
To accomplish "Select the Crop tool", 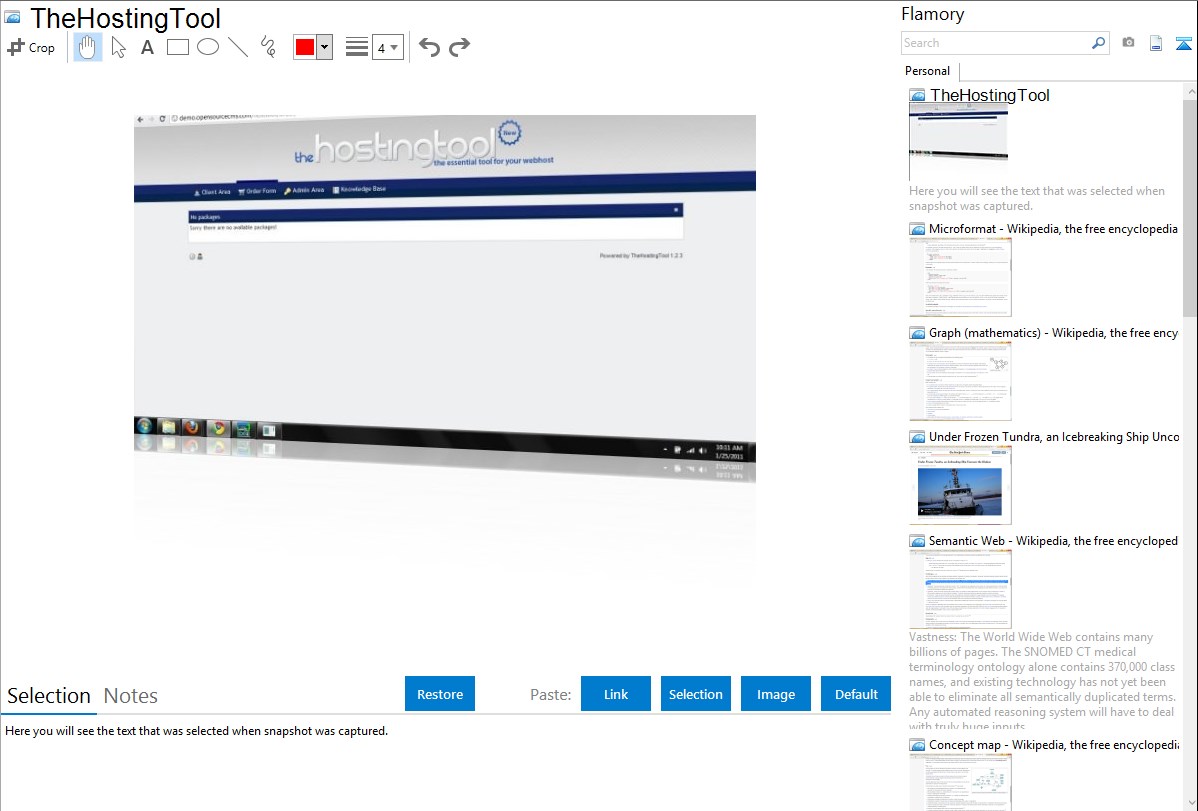I will pos(31,47).
